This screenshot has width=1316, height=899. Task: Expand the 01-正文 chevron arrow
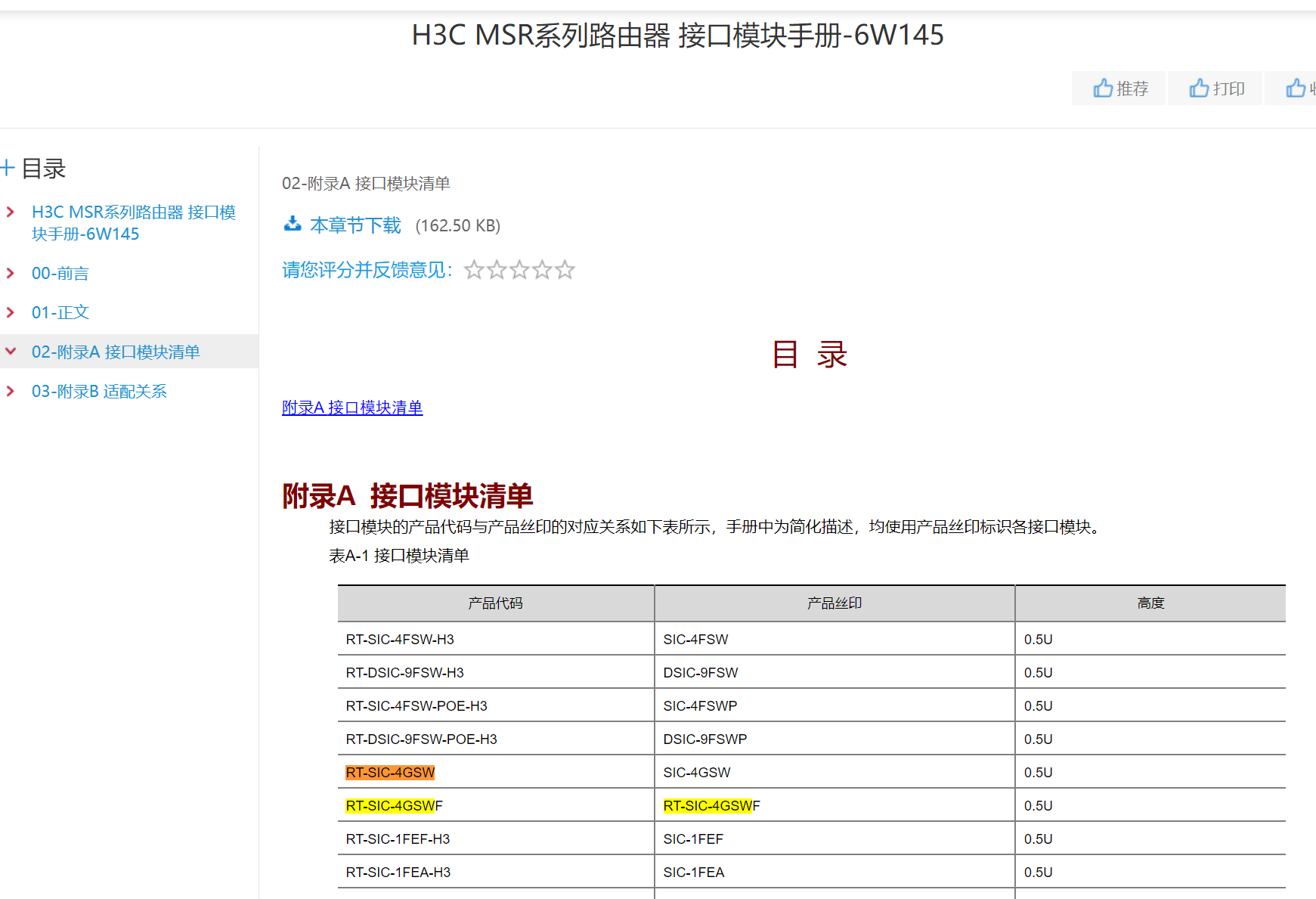[x=11, y=312]
